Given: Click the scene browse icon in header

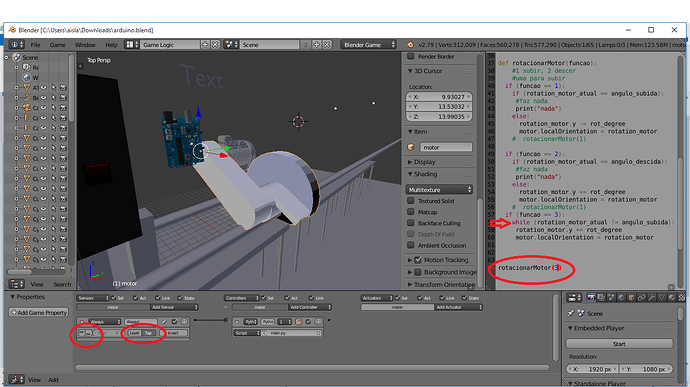Looking at the screenshot, I should (231, 44).
